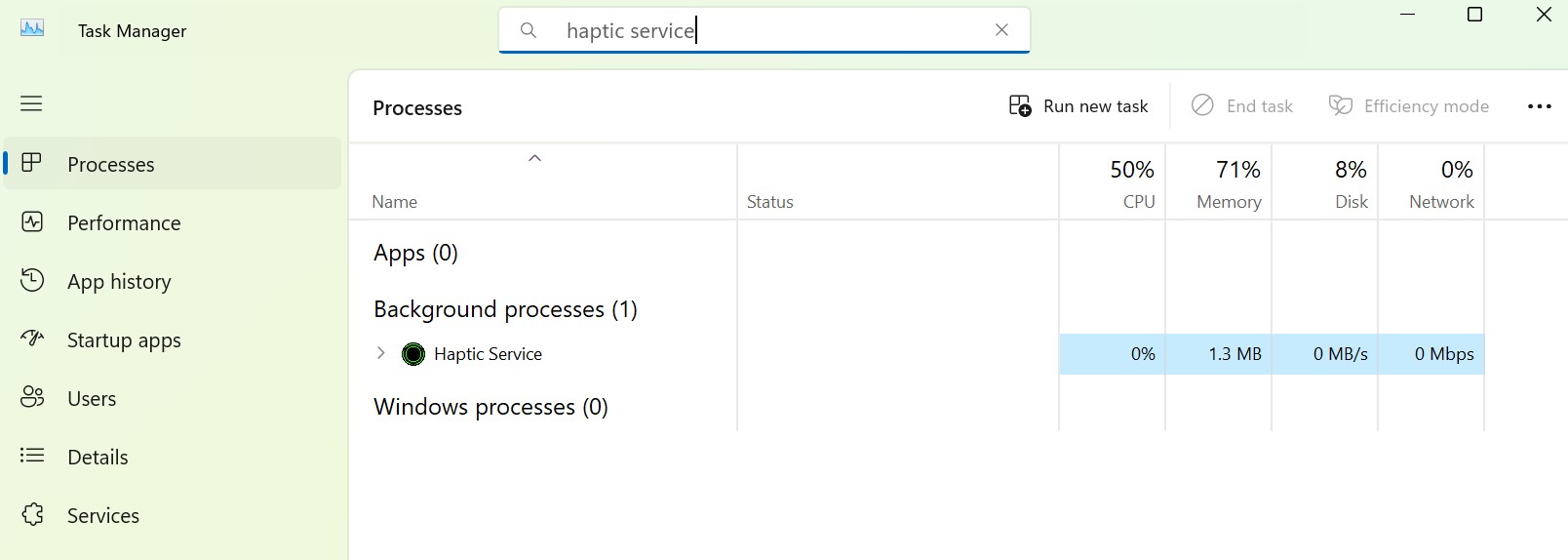Open the Users page
The image size is (1568, 560).
[x=174, y=398]
